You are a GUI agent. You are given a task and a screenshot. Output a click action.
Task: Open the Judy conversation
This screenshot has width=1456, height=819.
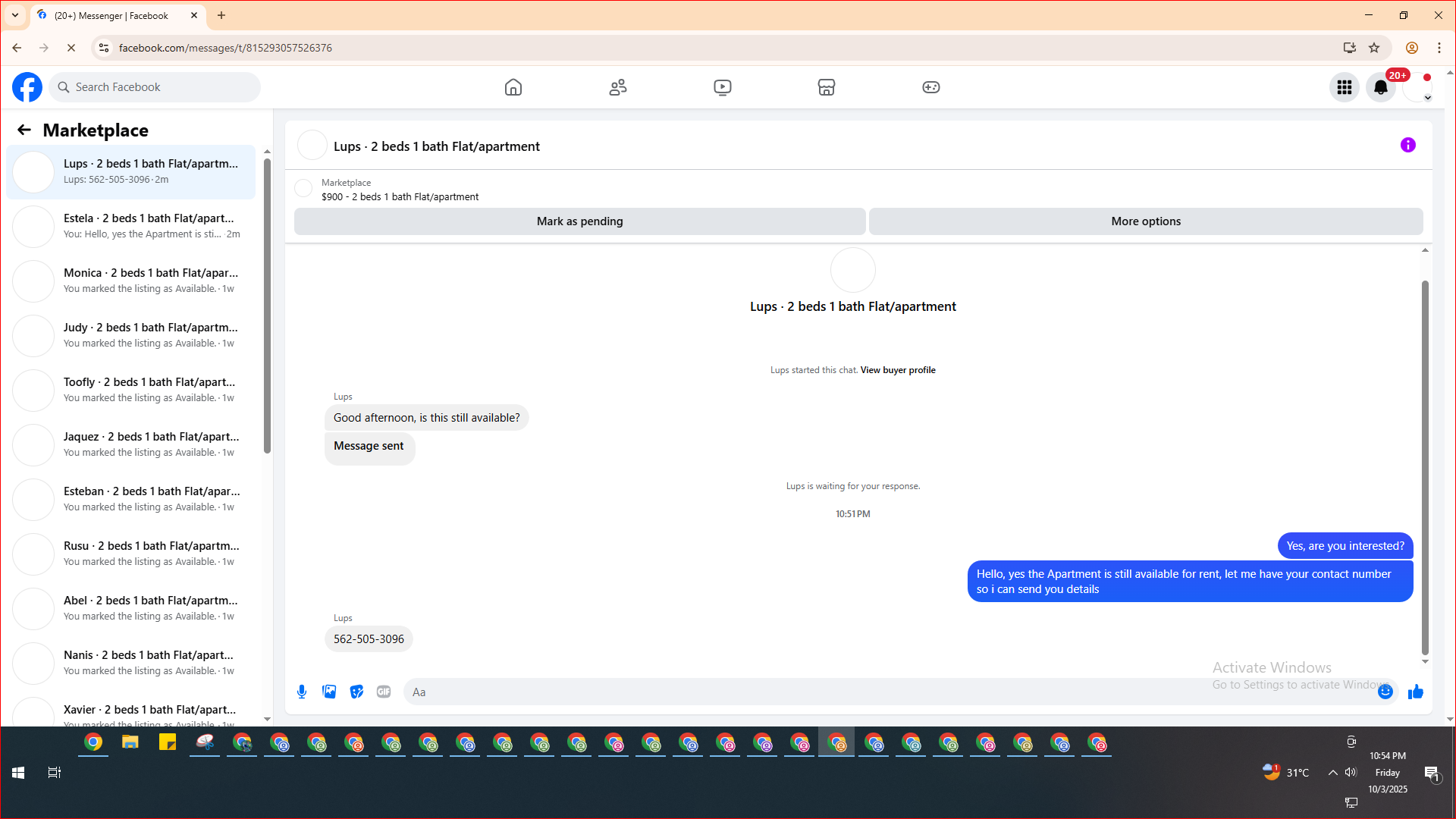(x=131, y=335)
